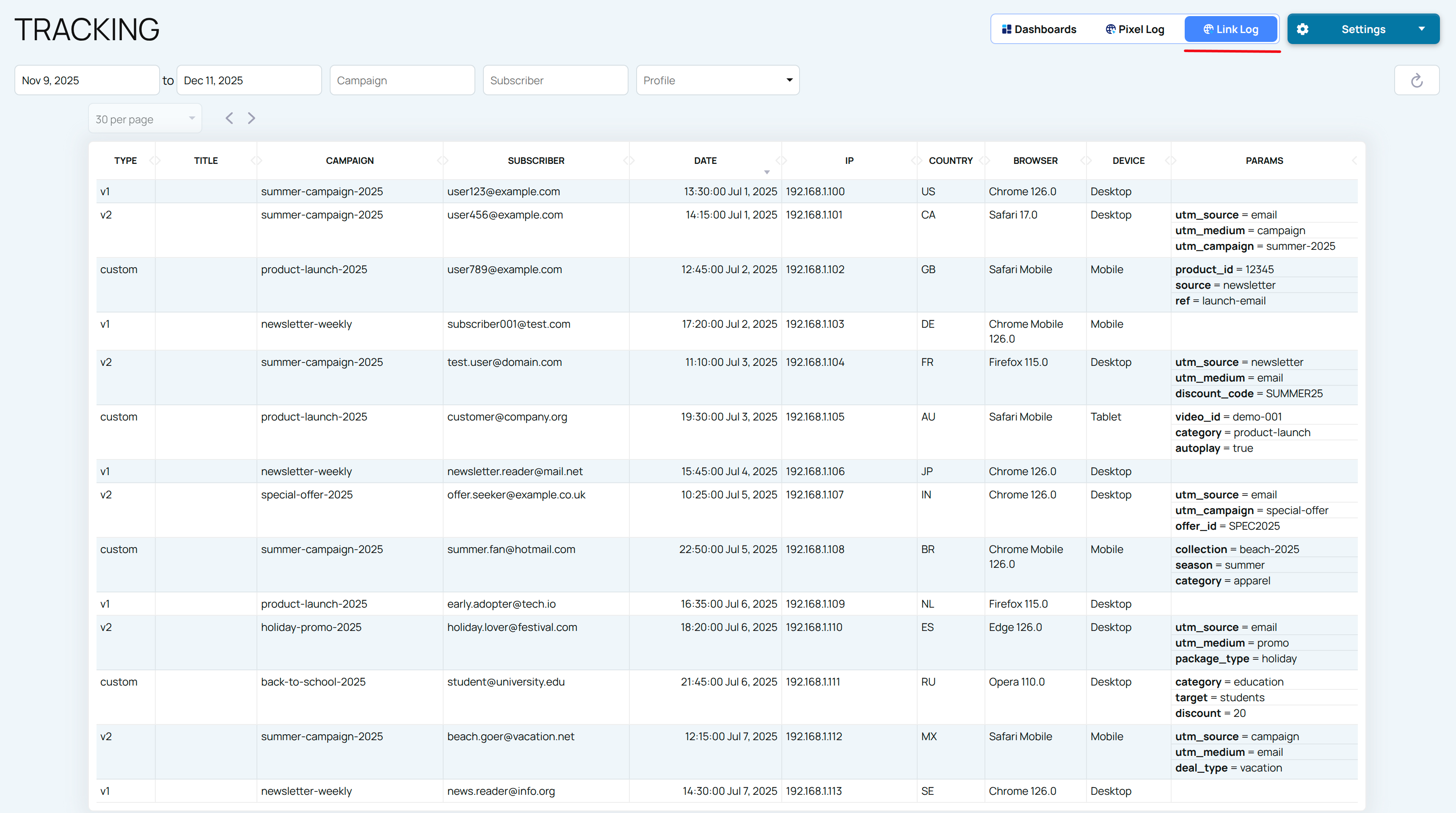The width and height of the screenshot is (1456, 813).
Task: Open the 30 per page selector
Action: pyautogui.click(x=145, y=118)
